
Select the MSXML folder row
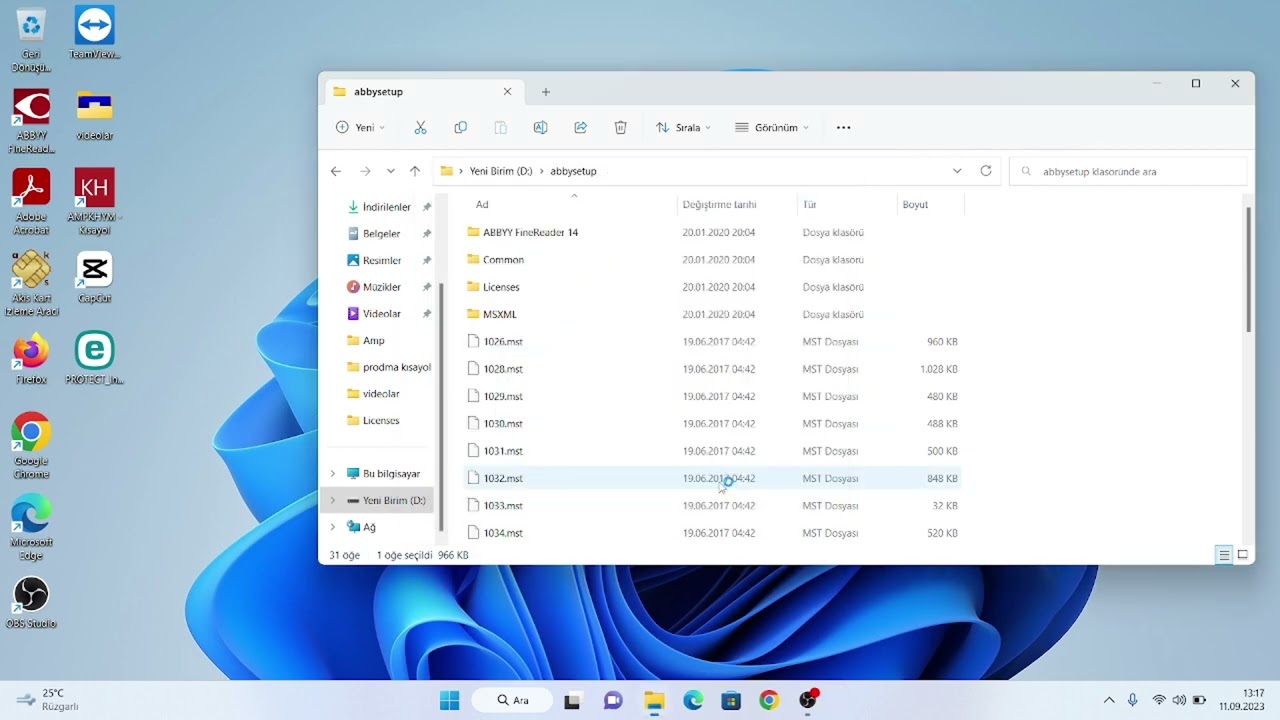pos(712,314)
